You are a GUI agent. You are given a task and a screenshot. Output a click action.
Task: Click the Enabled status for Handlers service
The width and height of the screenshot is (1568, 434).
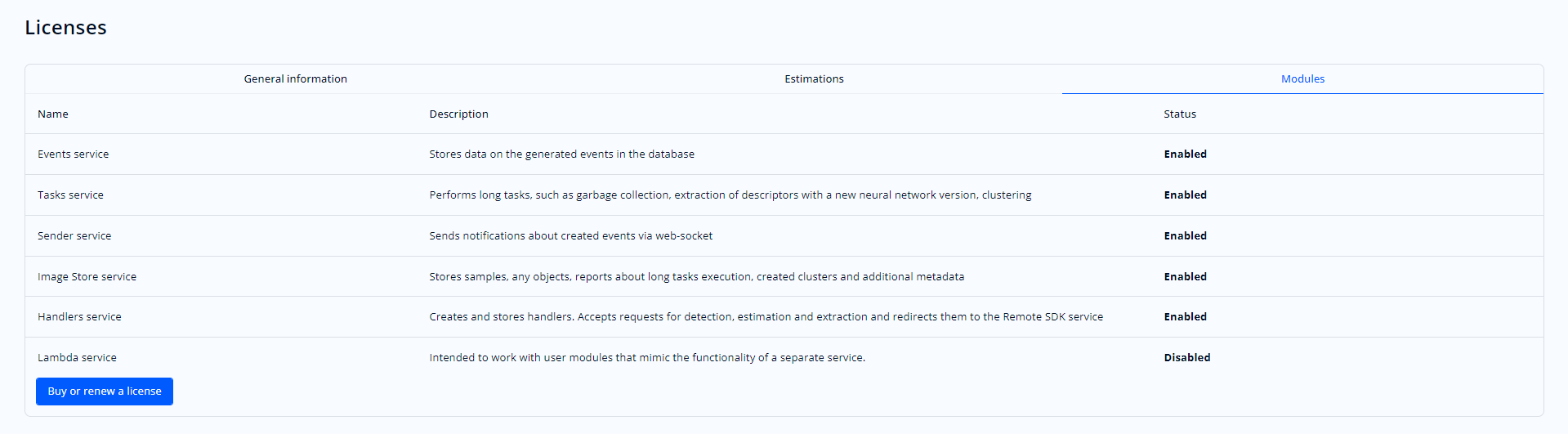(x=1185, y=317)
